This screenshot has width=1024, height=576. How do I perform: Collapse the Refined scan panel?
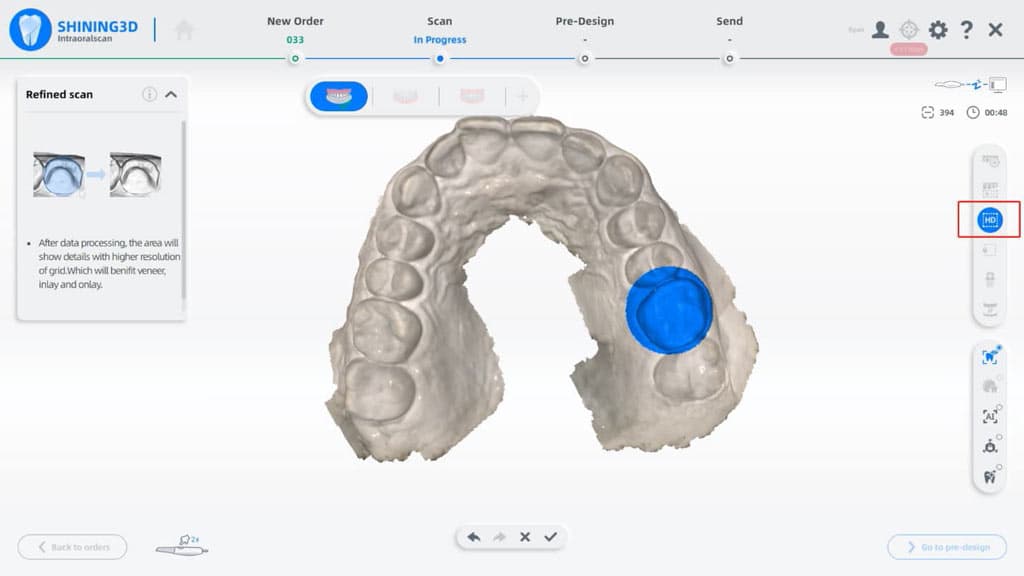pos(174,94)
